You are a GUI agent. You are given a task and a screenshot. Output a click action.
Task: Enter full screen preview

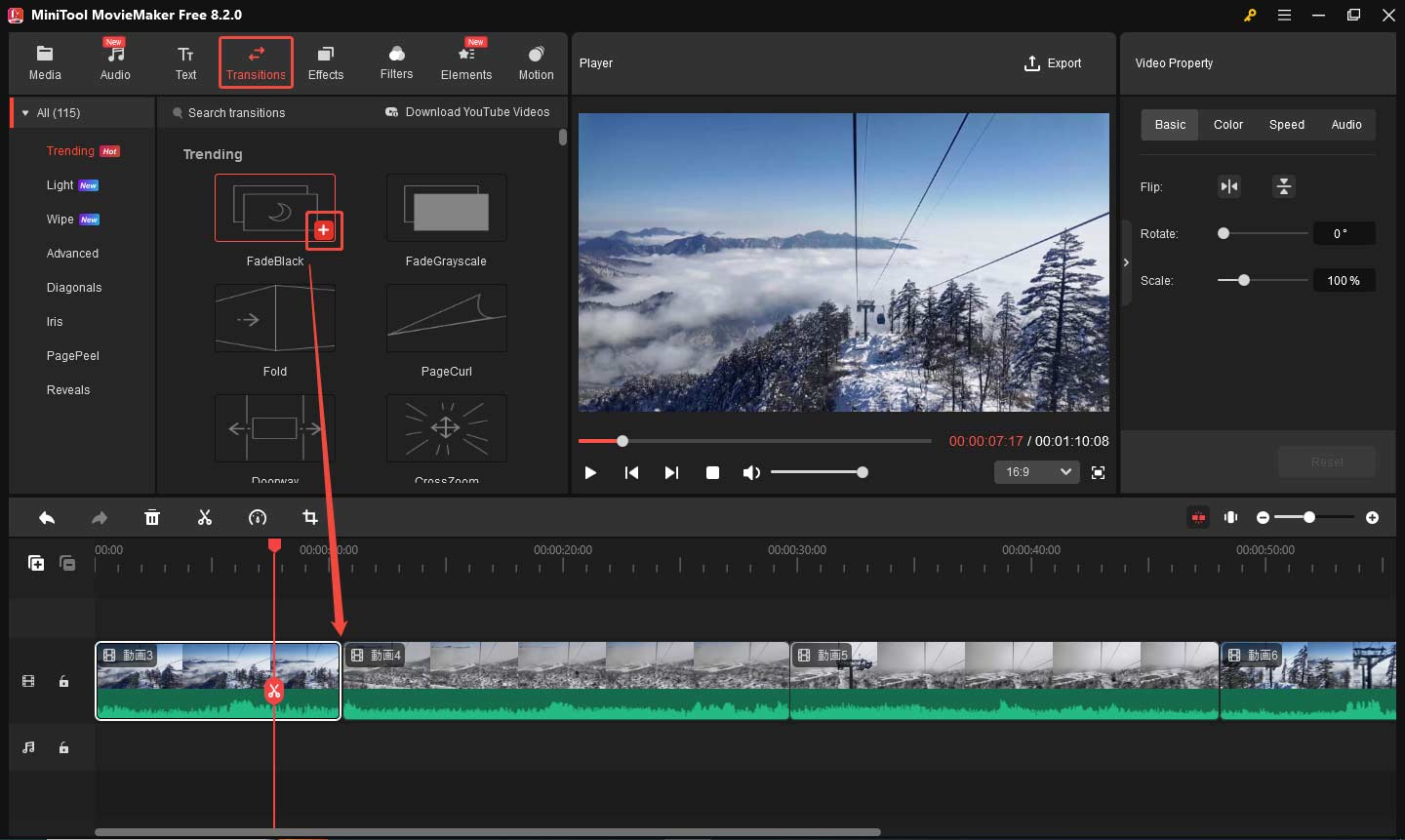pos(1098,472)
